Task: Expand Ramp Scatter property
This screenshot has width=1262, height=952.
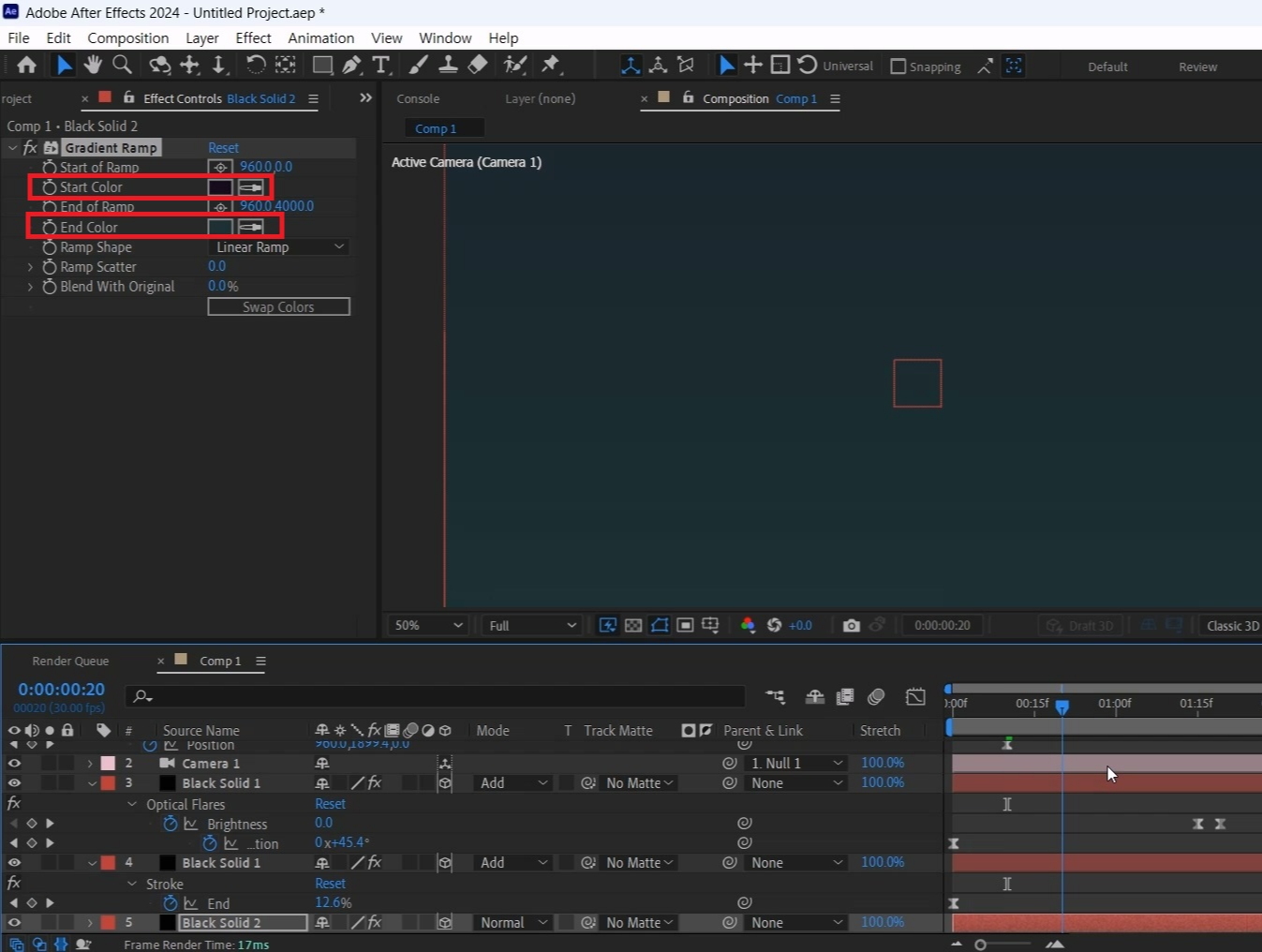Action: point(30,267)
